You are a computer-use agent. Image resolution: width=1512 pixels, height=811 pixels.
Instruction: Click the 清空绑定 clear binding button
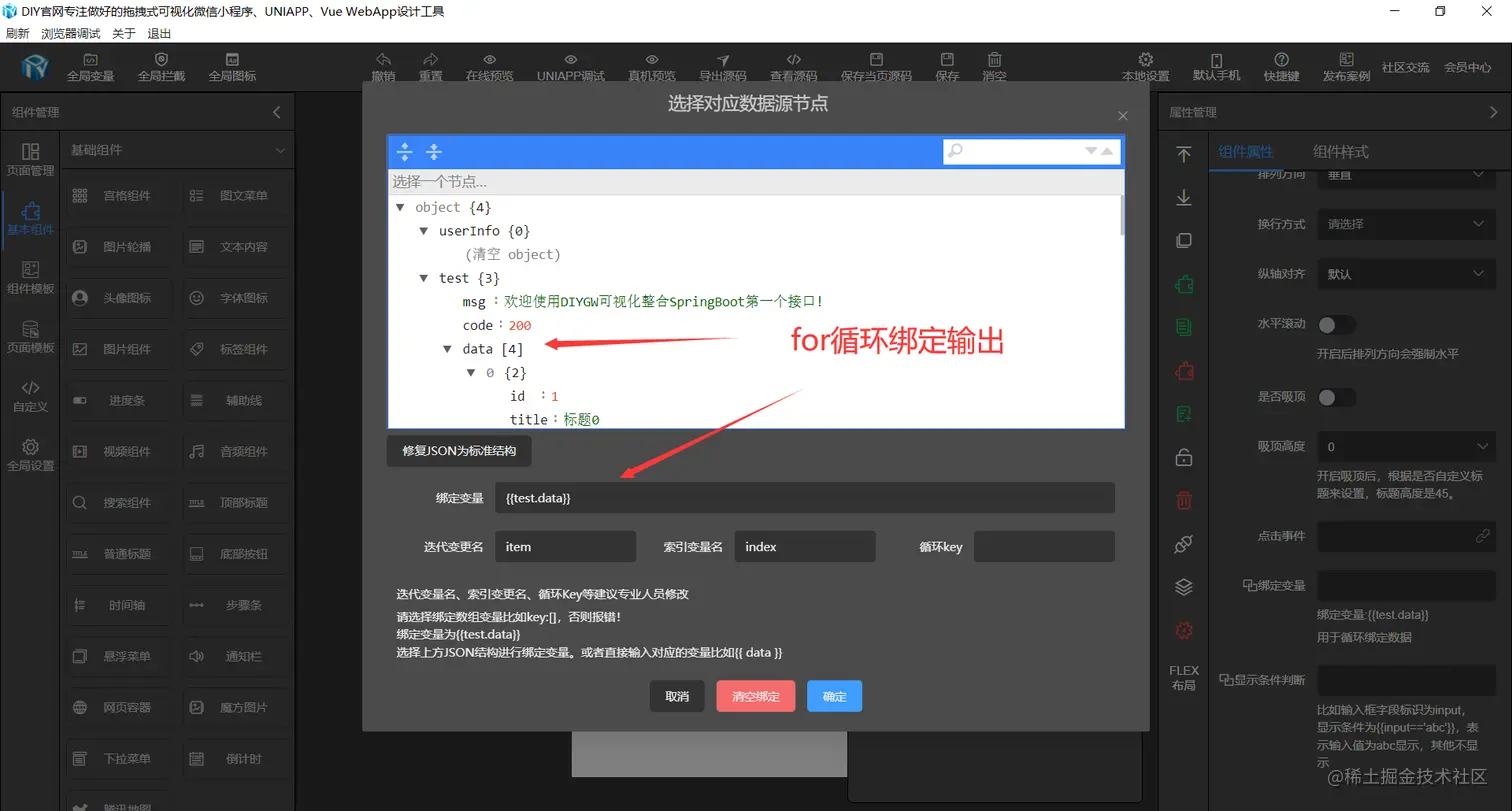click(x=756, y=696)
